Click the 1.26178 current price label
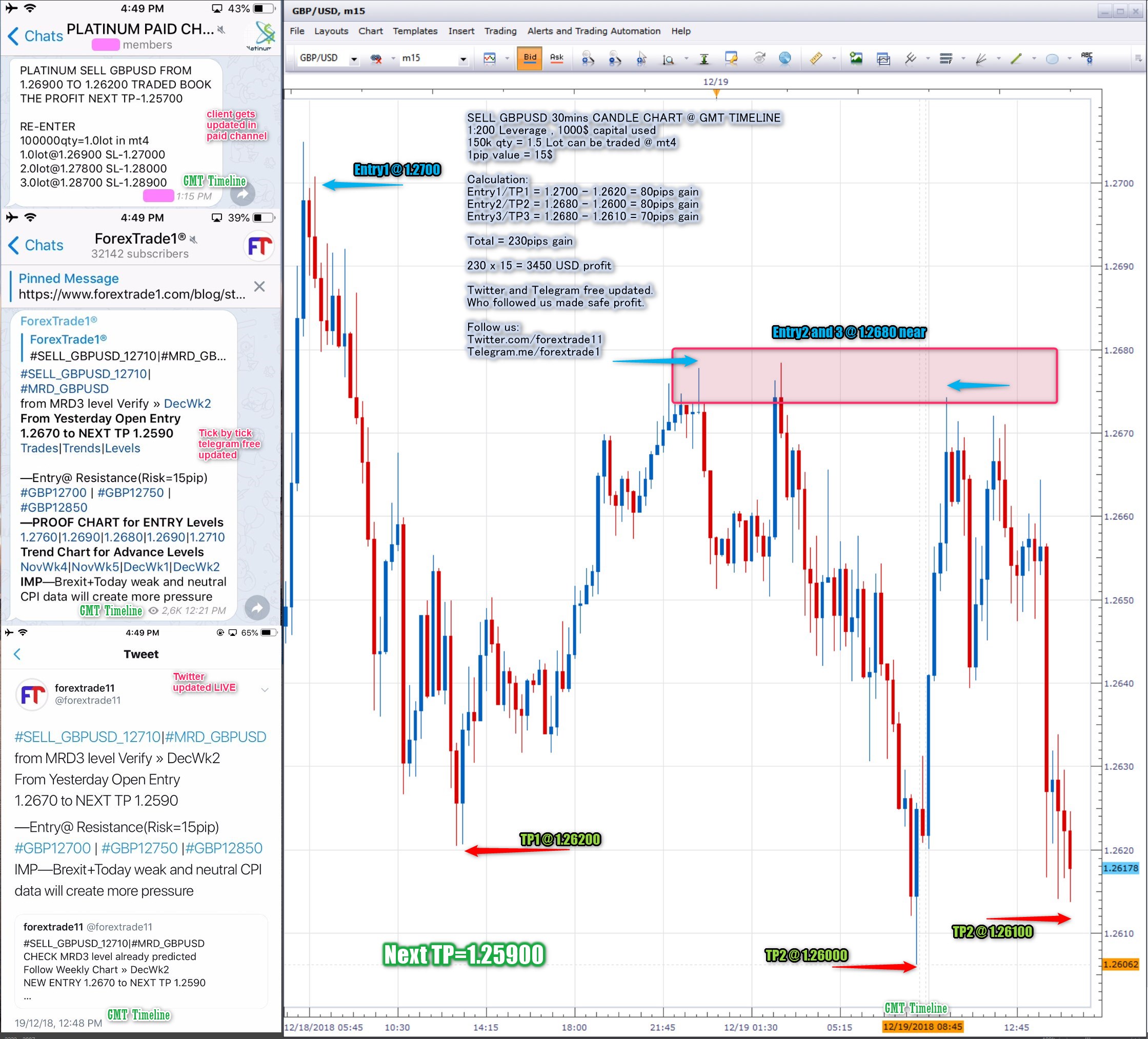Screen dimensions: 1148x1039 (x=1120, y=868)
